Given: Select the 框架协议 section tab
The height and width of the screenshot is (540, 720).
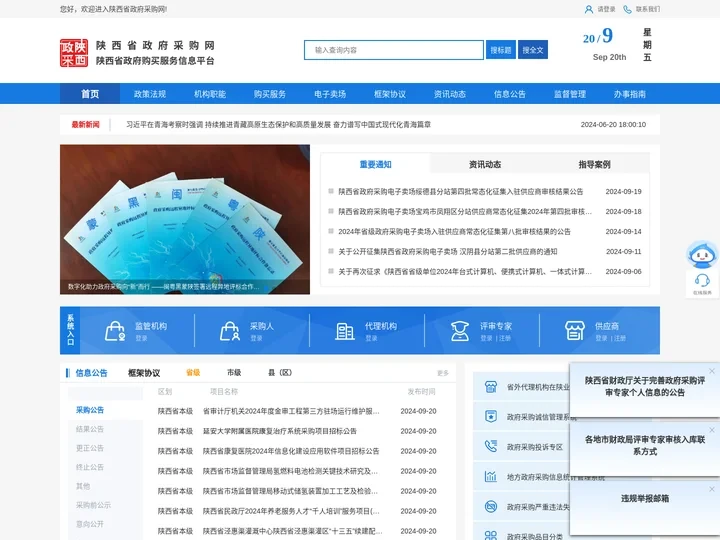Looking at the screenshot, I should pyautogui.click(x=144, y=373).
